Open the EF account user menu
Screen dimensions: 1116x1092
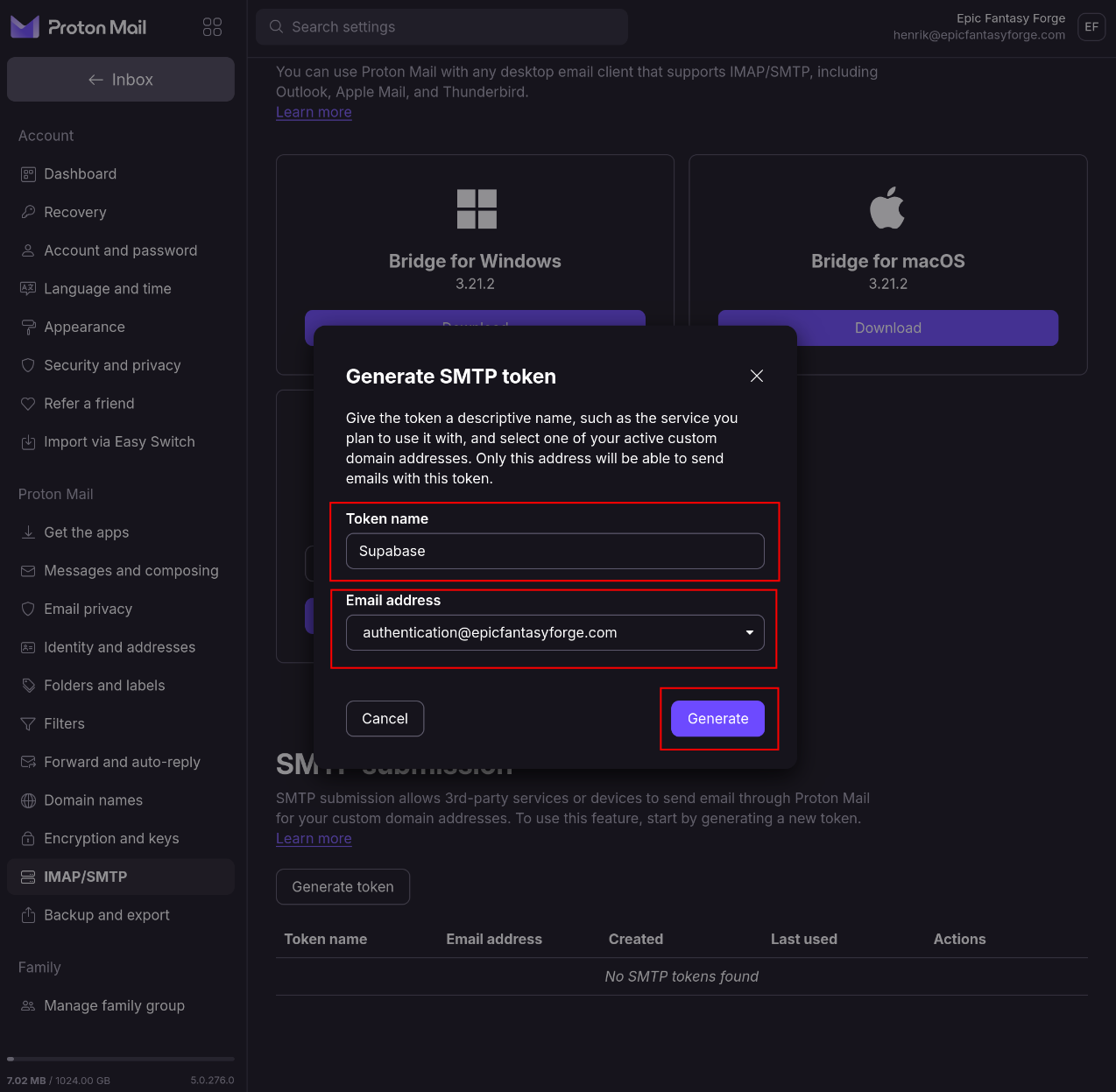point(1091,27)
